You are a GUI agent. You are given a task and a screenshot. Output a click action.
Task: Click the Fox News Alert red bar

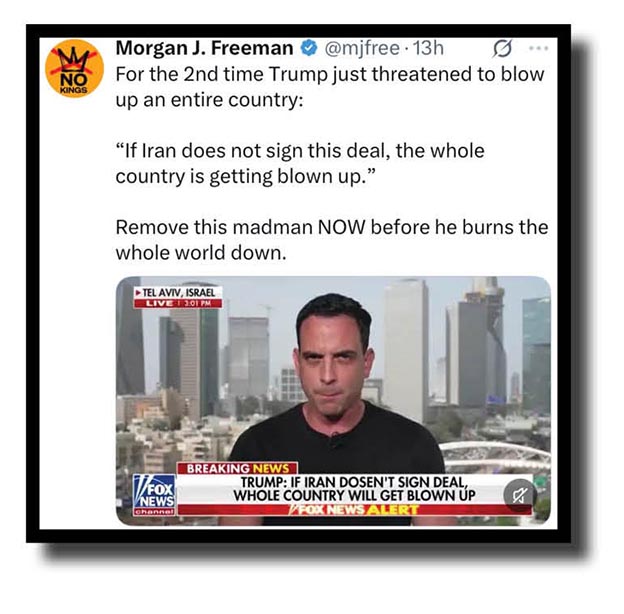point(354,509)
